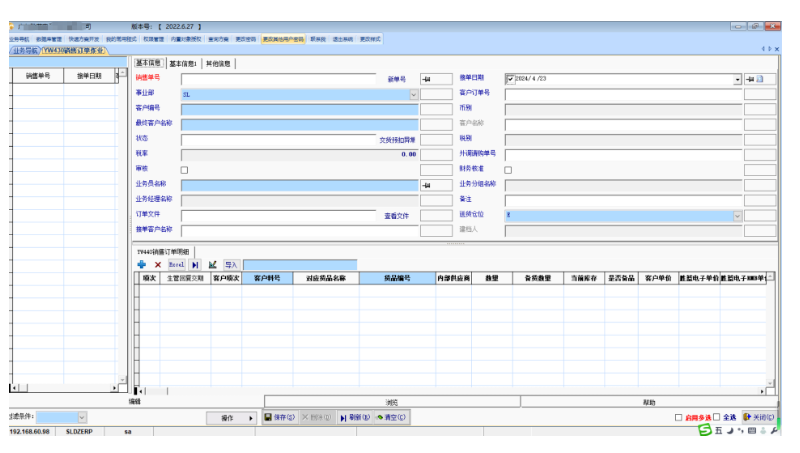Open the soft keyboard icon in input bar
The width and height of the screenshot is (800, 453).
tap(752, 431)
